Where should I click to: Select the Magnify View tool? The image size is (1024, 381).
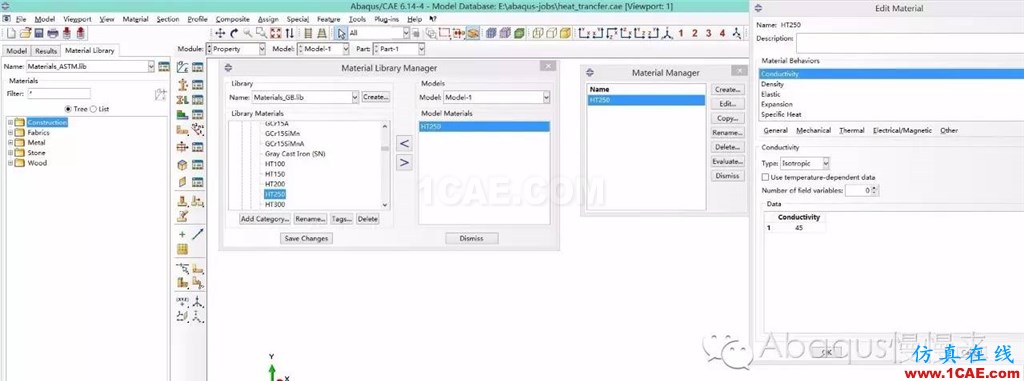[248, 33]
